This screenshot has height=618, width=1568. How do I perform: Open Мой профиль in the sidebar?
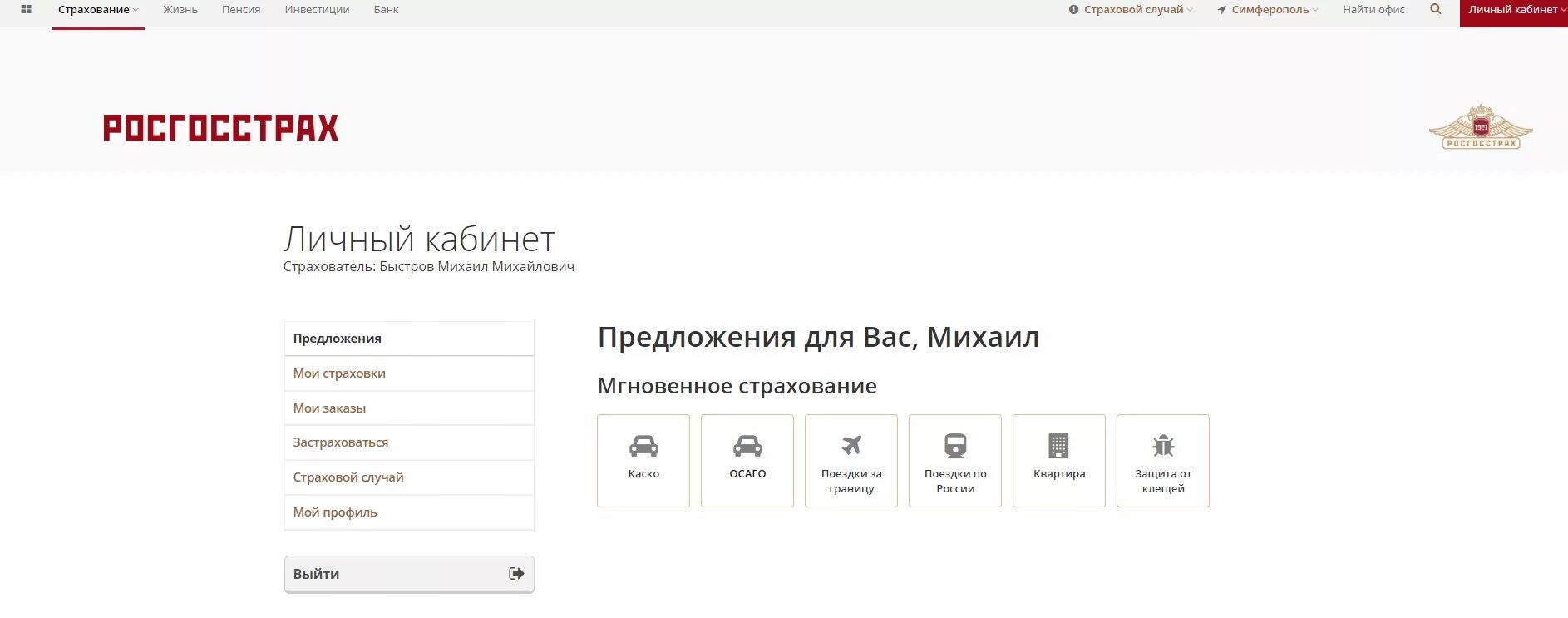coord(409,512)
